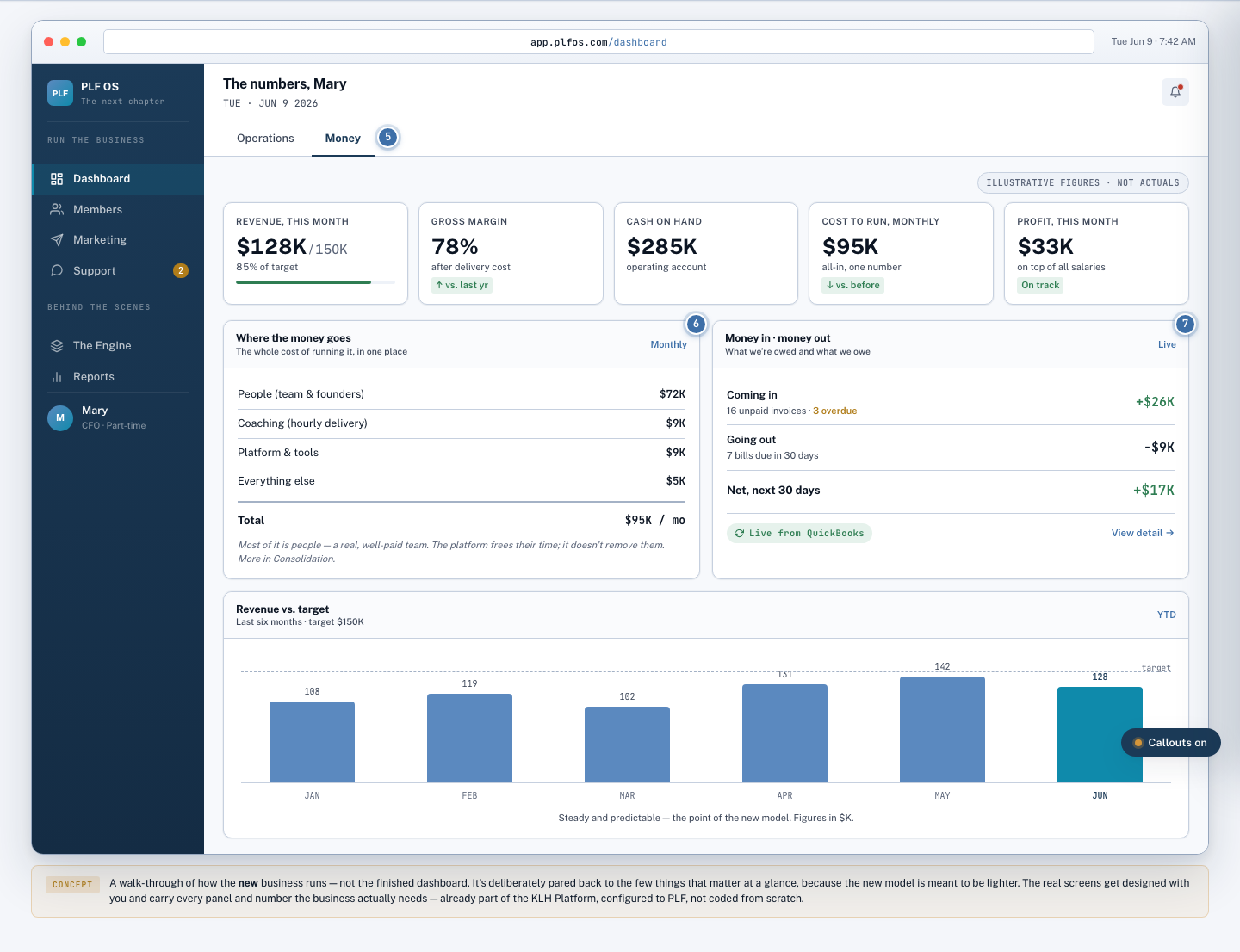The width and height of the screenshot is (1240, 952).
Task: Click the 'vs. last yr' tag
Action: click(x=462, y=285)
